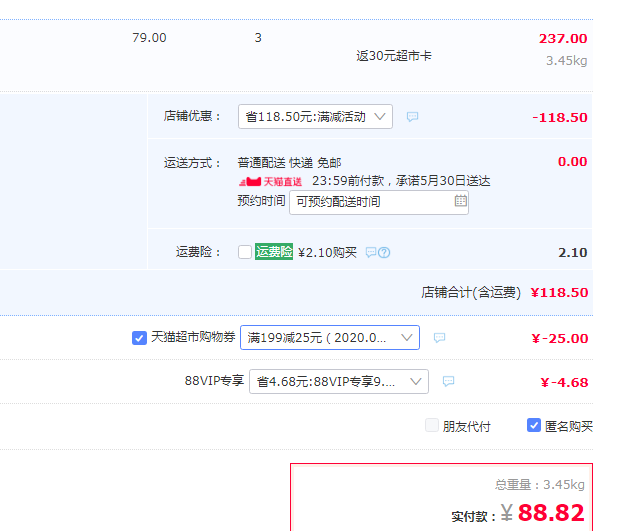Open question mark help for 运费险
621x531 pixels.
pos(384,252)
